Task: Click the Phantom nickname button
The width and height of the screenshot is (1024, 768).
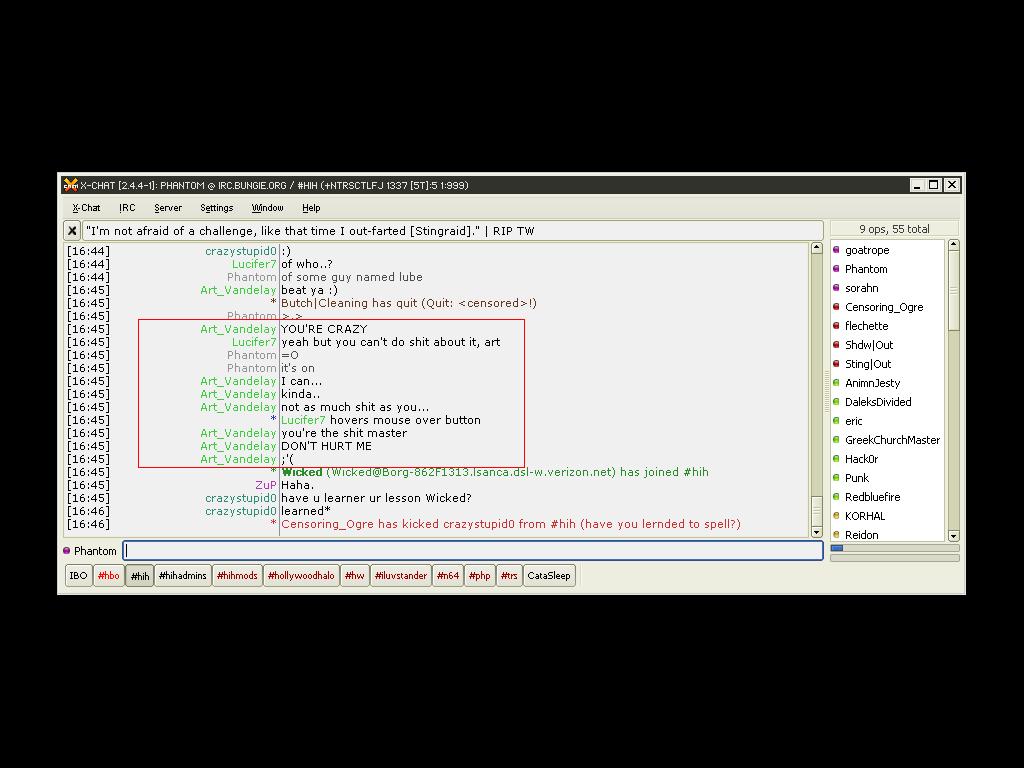Action: pos(95,551)
